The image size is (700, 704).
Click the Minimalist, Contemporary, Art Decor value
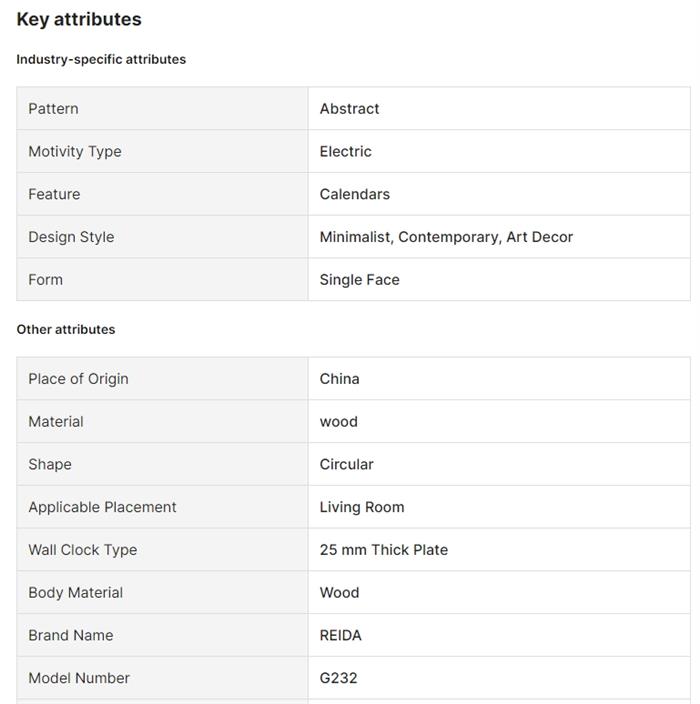446,237
